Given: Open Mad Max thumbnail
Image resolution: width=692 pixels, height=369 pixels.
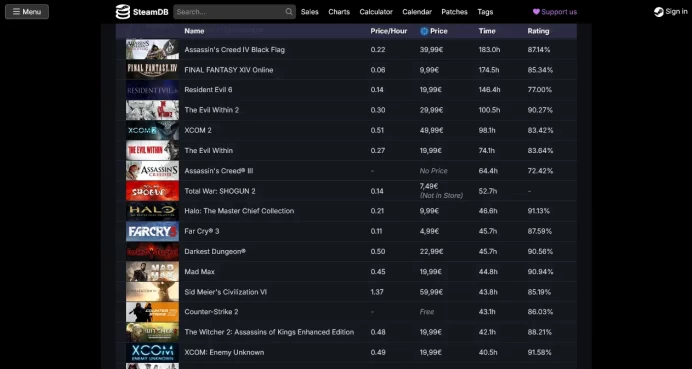Looking at the screenshot, I should pyautogui.click(x=152, y=271).
